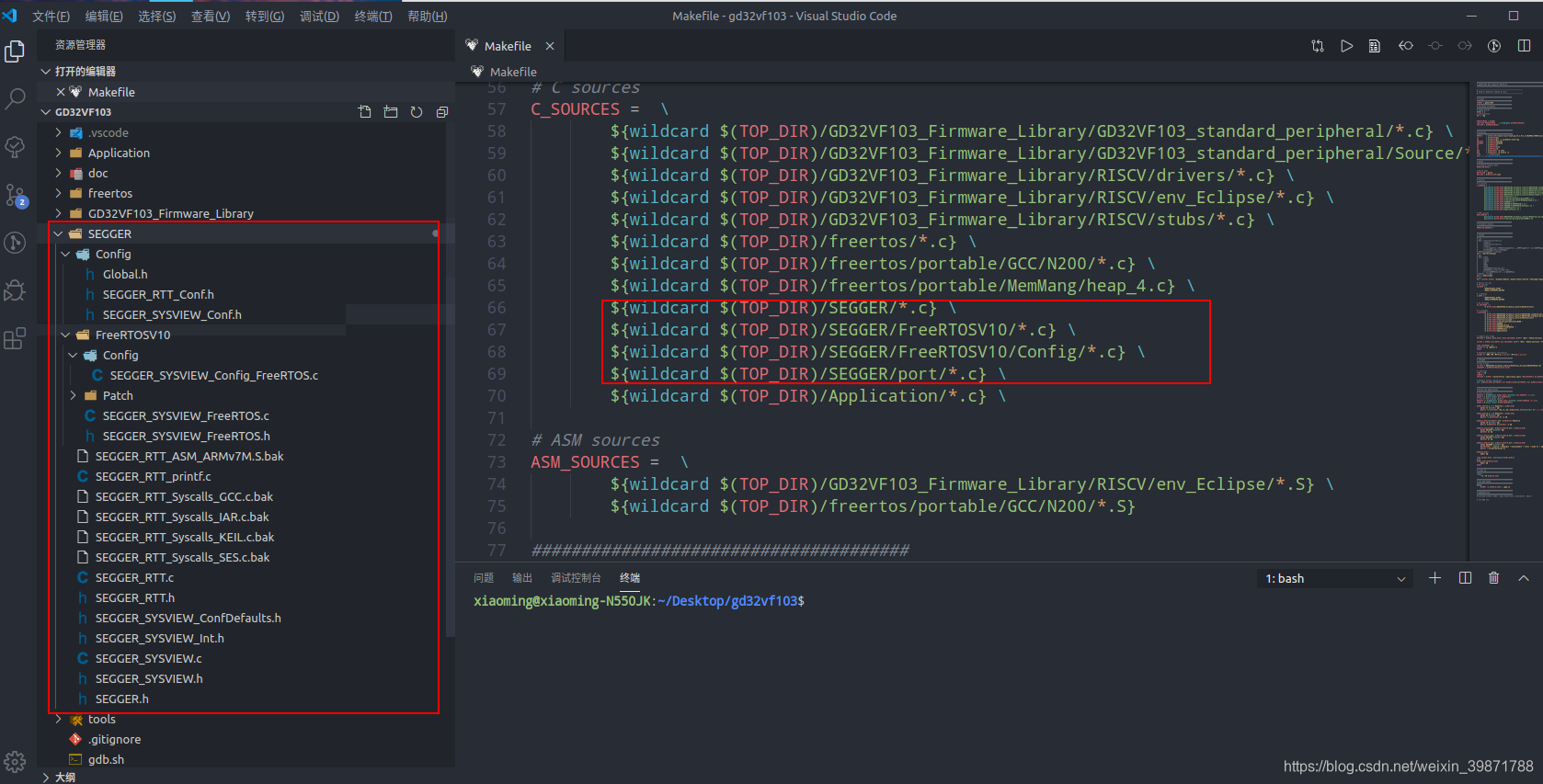Open the Manage gear at sidebar bottom
Screen dimensions: 1543x784
tap(15, 762)
